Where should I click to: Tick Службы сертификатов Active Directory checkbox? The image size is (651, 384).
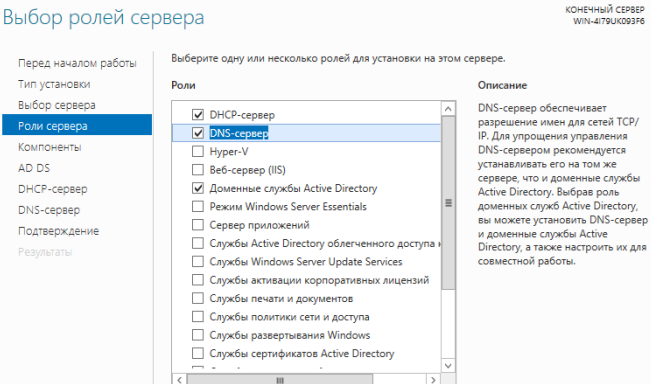point(198,353)
